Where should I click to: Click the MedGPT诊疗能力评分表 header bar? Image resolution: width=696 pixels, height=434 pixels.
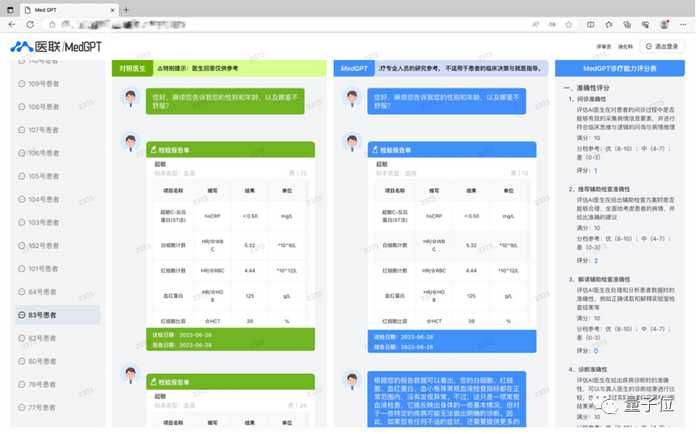(x=620, y=68)
